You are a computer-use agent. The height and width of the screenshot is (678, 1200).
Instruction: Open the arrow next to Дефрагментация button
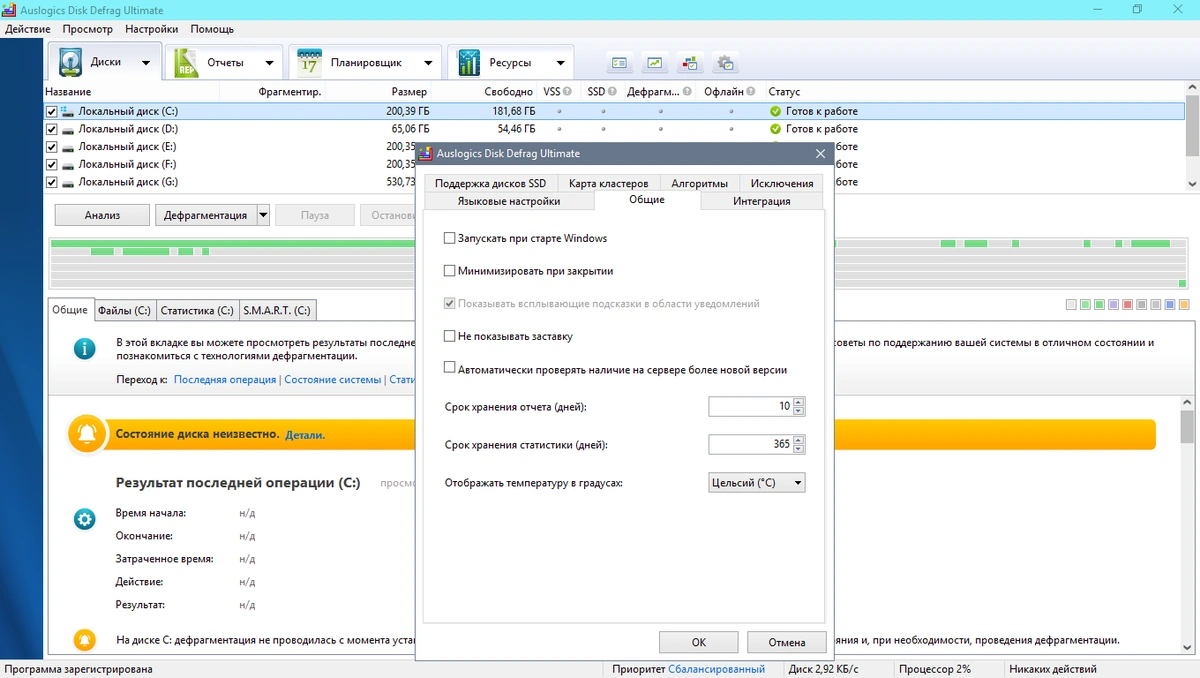[x=263, y=215]
